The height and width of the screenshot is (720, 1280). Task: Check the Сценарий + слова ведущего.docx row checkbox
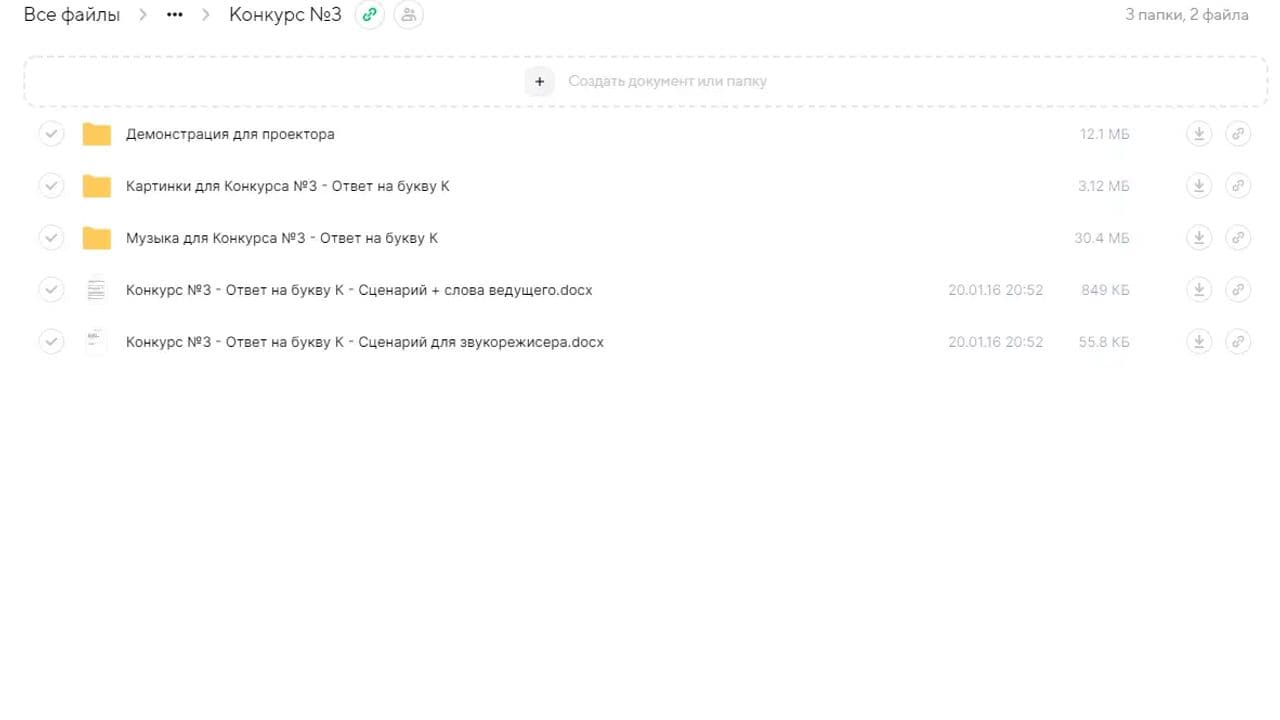(51, 290)
